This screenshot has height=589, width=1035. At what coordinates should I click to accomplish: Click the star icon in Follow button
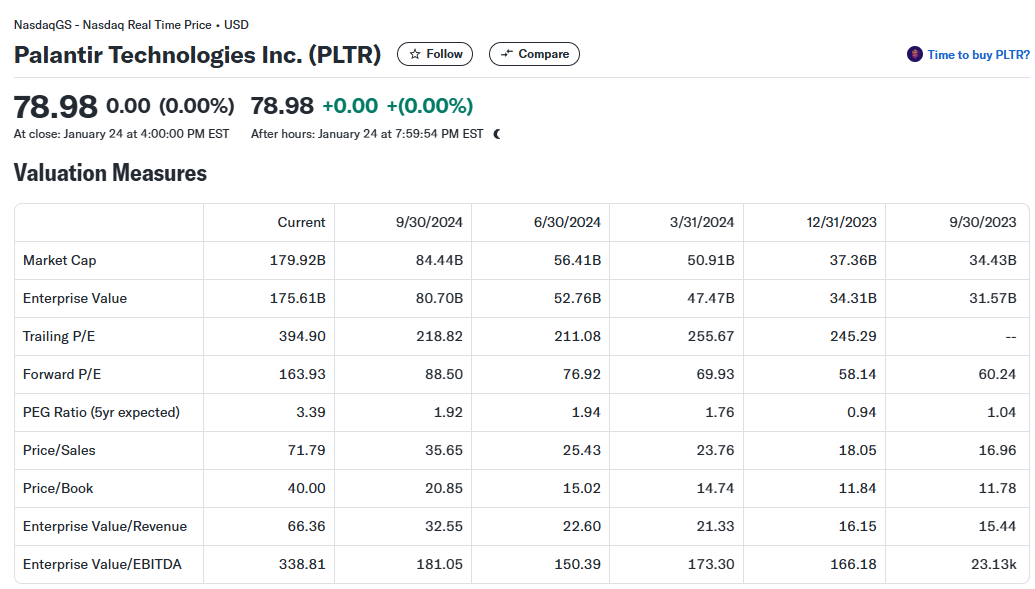pyautogui.click(x=415, y=54)
